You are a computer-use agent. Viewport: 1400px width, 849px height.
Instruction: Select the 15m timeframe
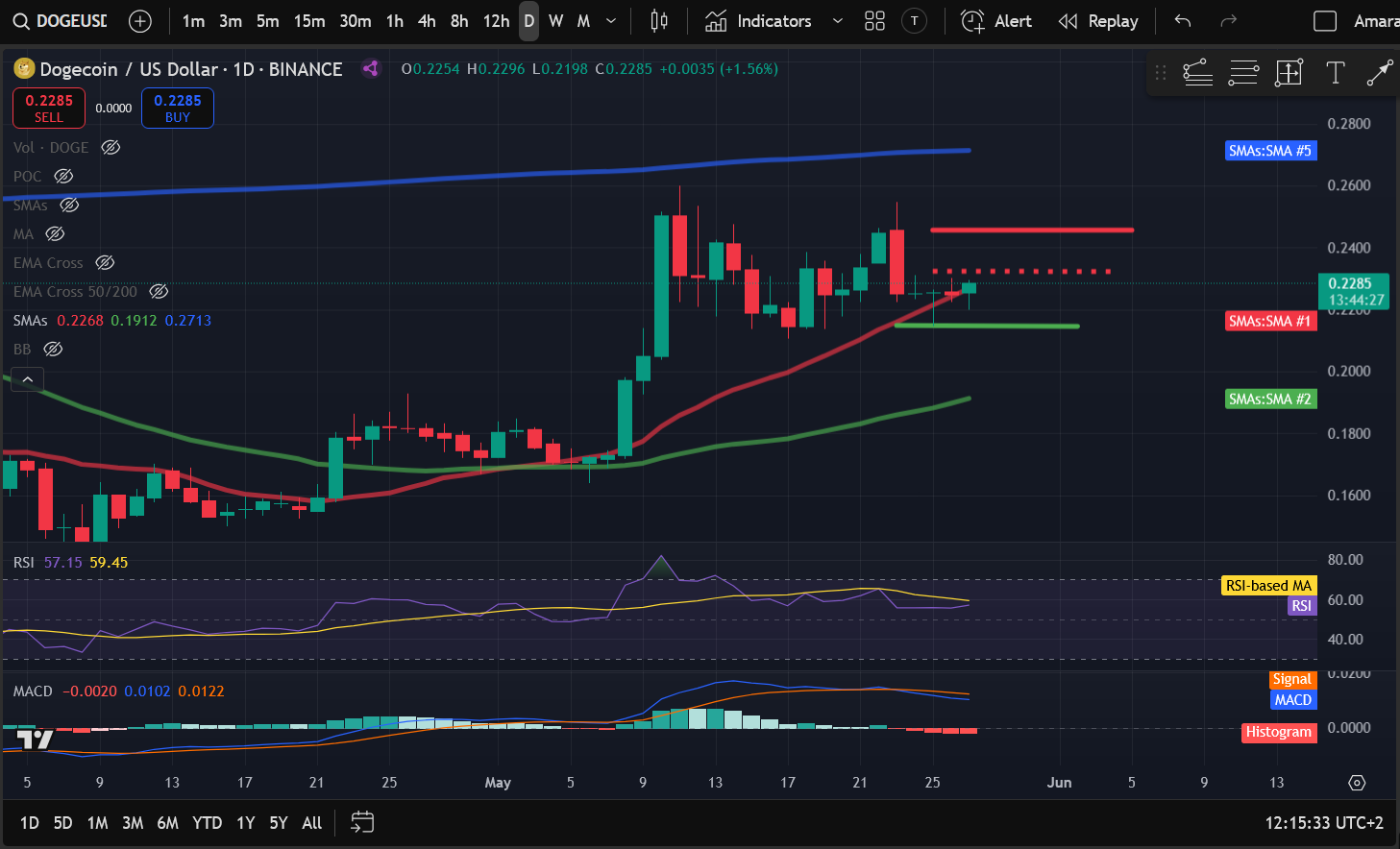(309, 21)
